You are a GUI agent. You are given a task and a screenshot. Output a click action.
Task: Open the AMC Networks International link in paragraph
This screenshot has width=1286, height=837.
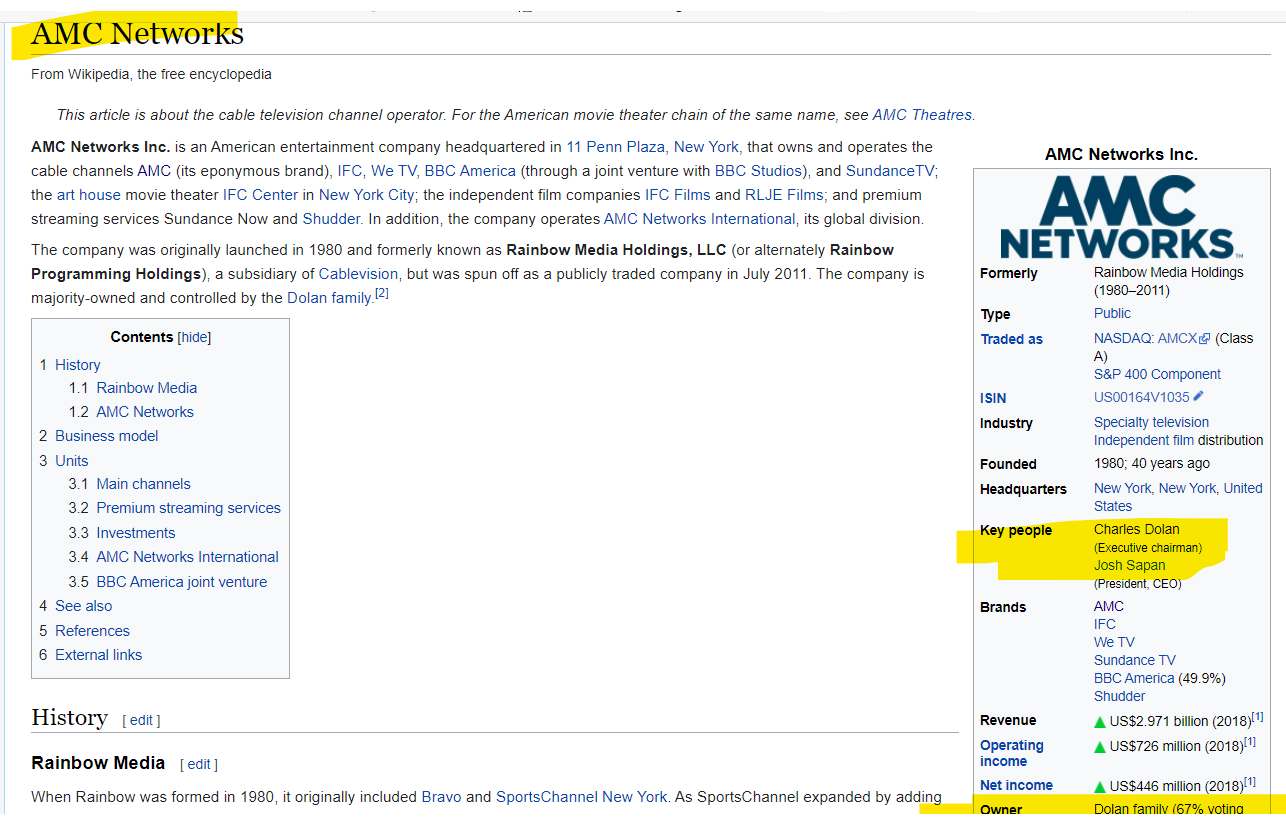(699, 219)
